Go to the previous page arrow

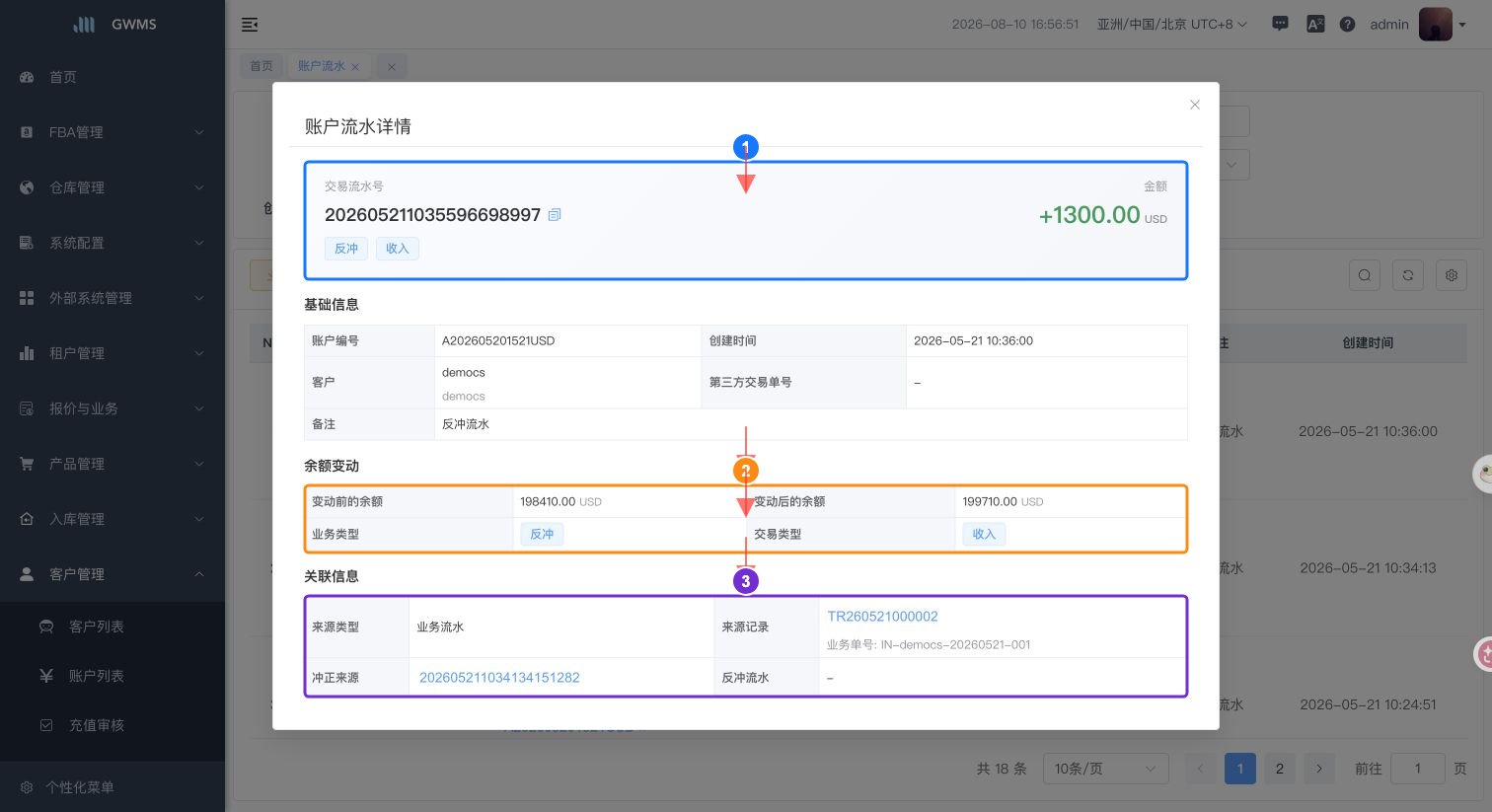point(1201,769)
